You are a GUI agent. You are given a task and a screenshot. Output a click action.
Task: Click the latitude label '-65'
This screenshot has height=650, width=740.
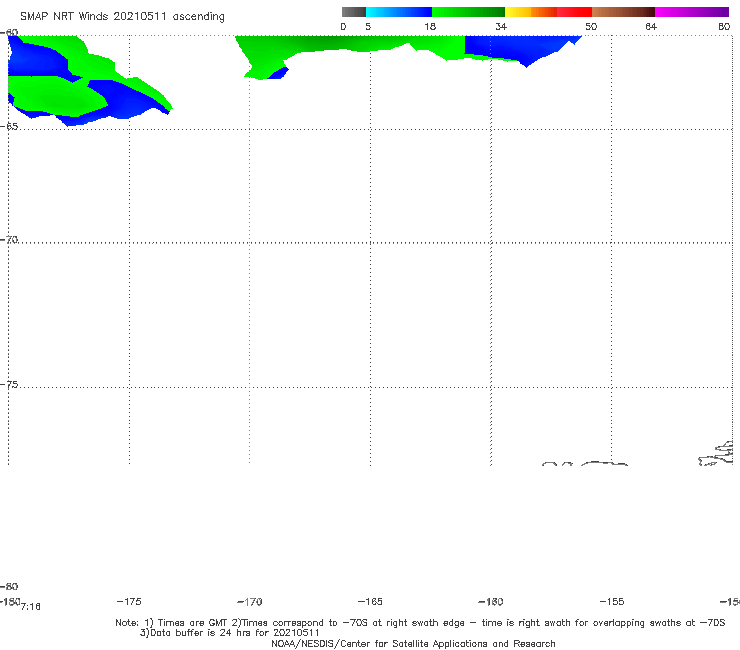point(9,127)
